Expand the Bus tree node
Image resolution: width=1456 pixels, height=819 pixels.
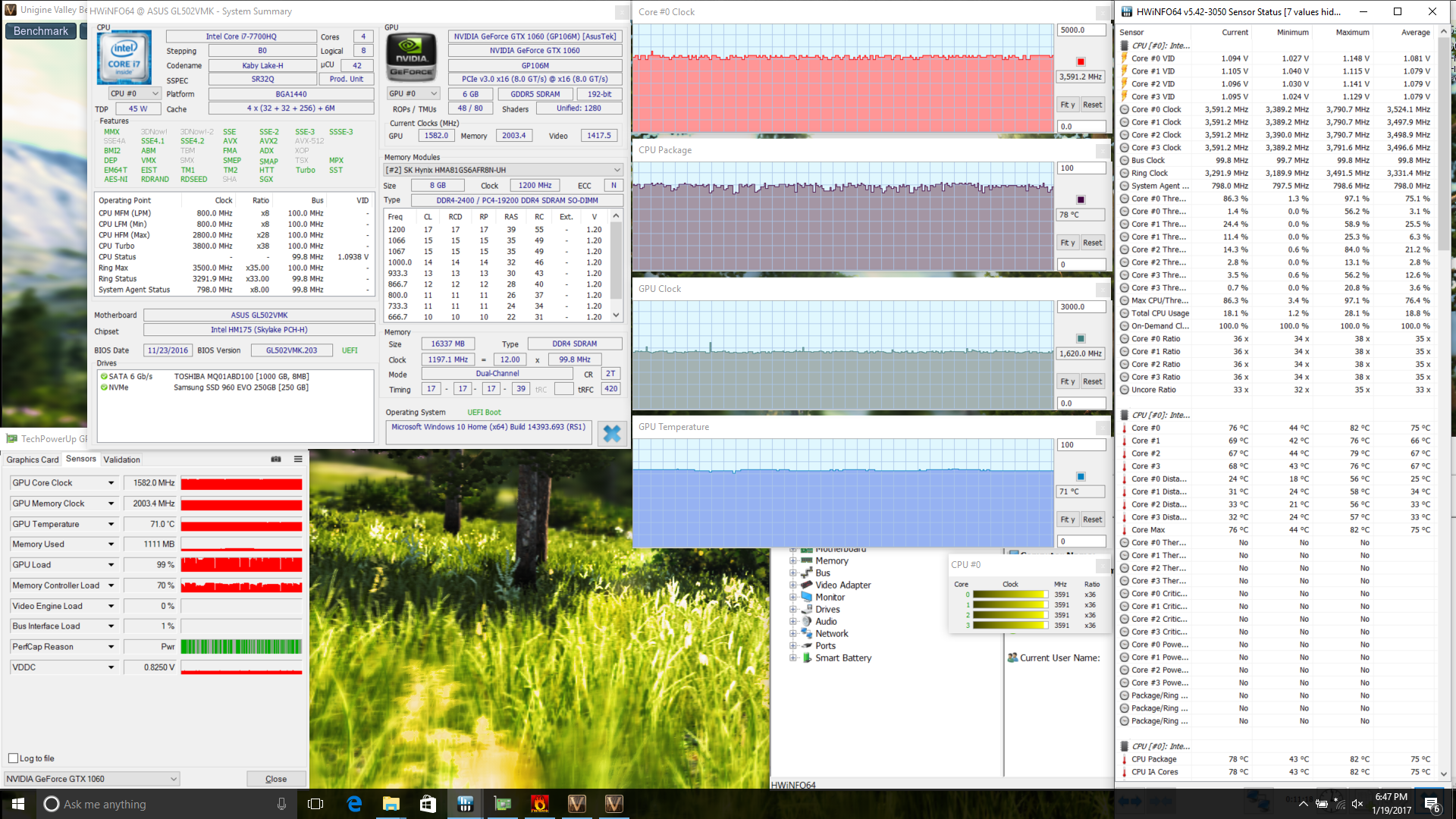coord(793,573)
